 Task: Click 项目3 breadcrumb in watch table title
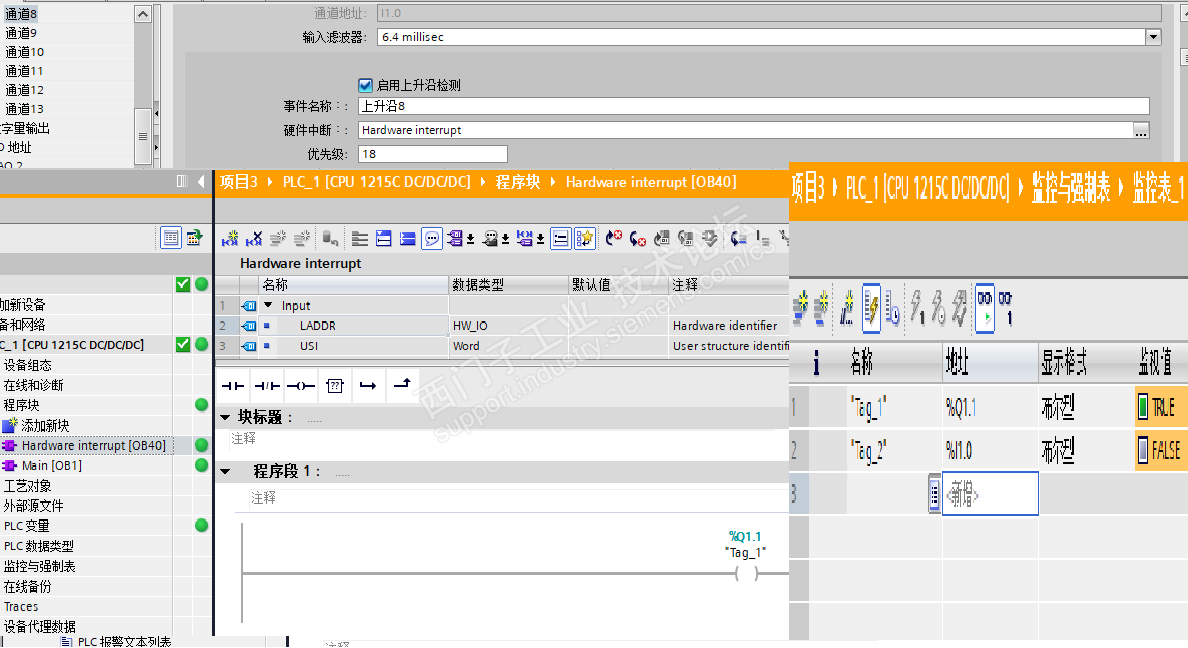pos(808,187)
